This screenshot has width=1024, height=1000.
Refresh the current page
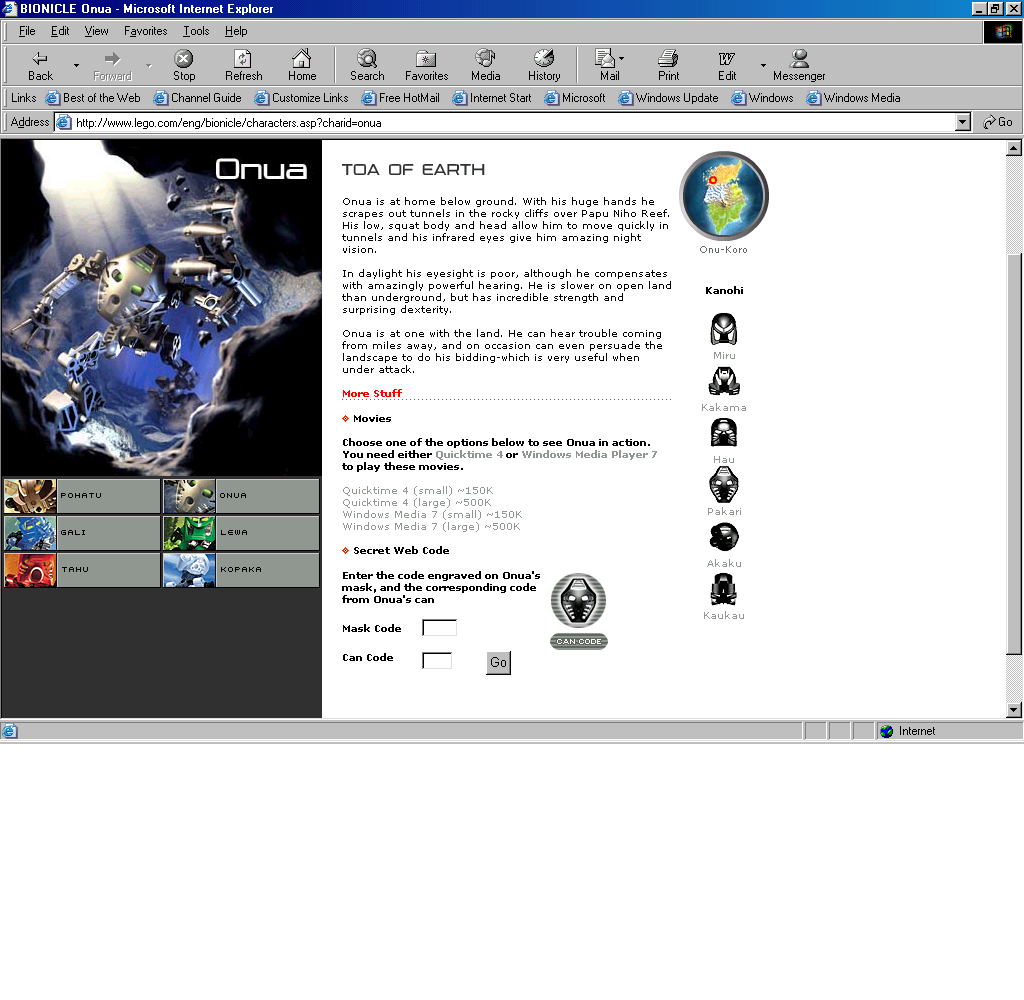click(243, 65)
